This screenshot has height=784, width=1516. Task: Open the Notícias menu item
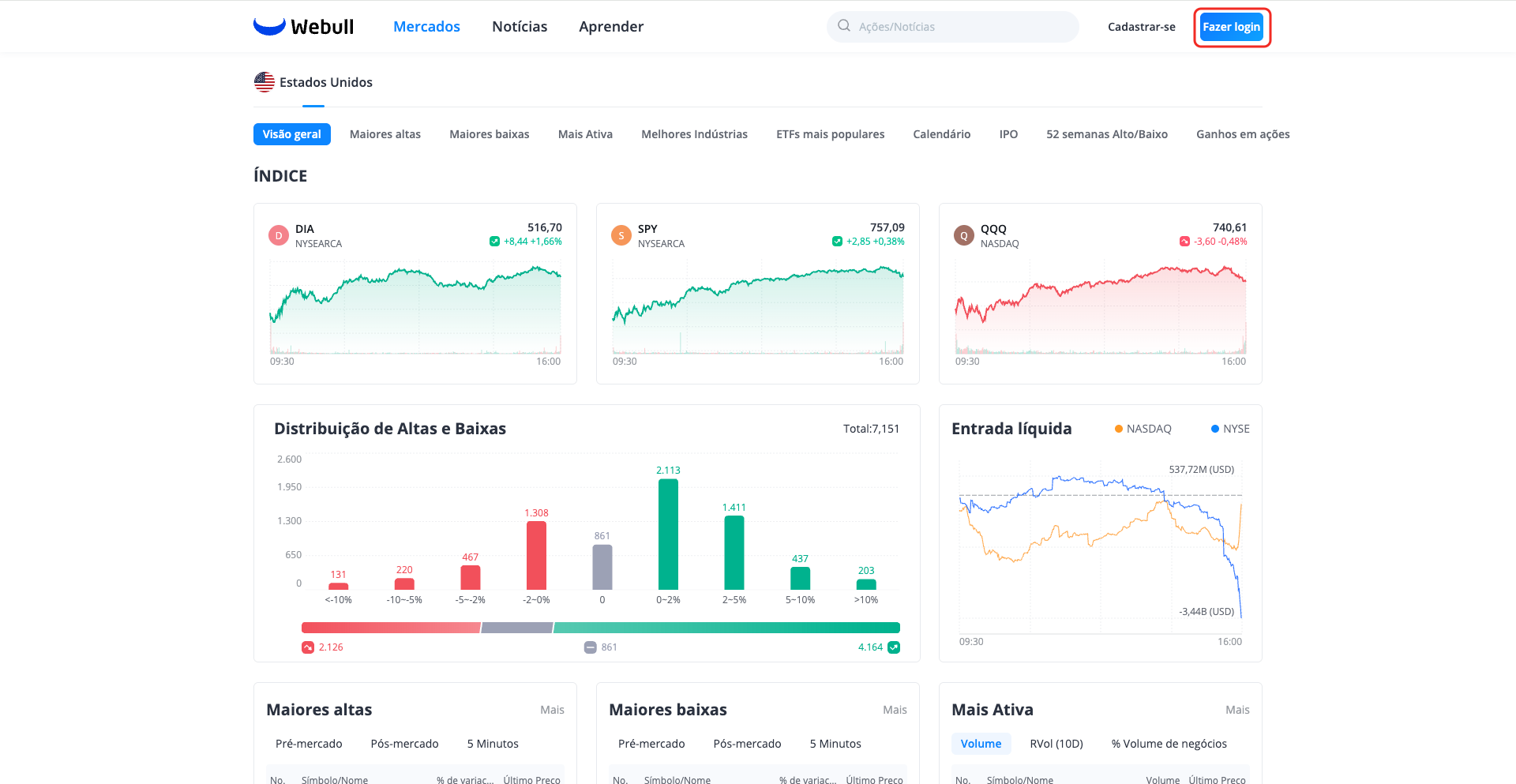tap(520, 27)
